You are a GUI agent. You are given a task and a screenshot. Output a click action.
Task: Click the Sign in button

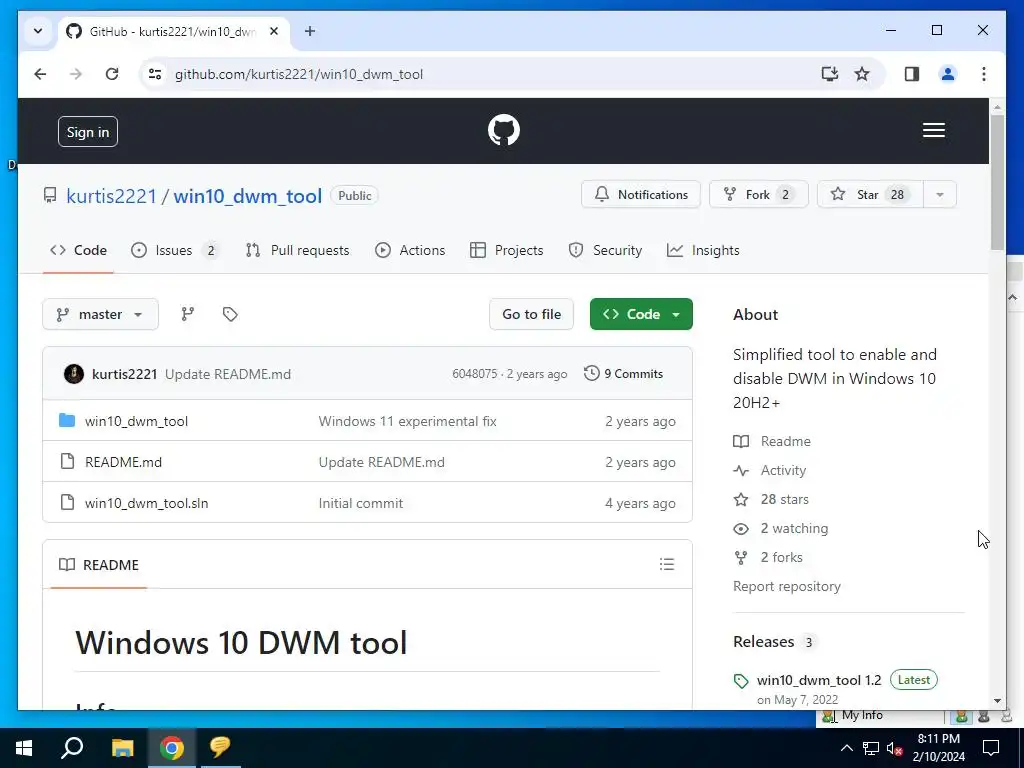88,132
